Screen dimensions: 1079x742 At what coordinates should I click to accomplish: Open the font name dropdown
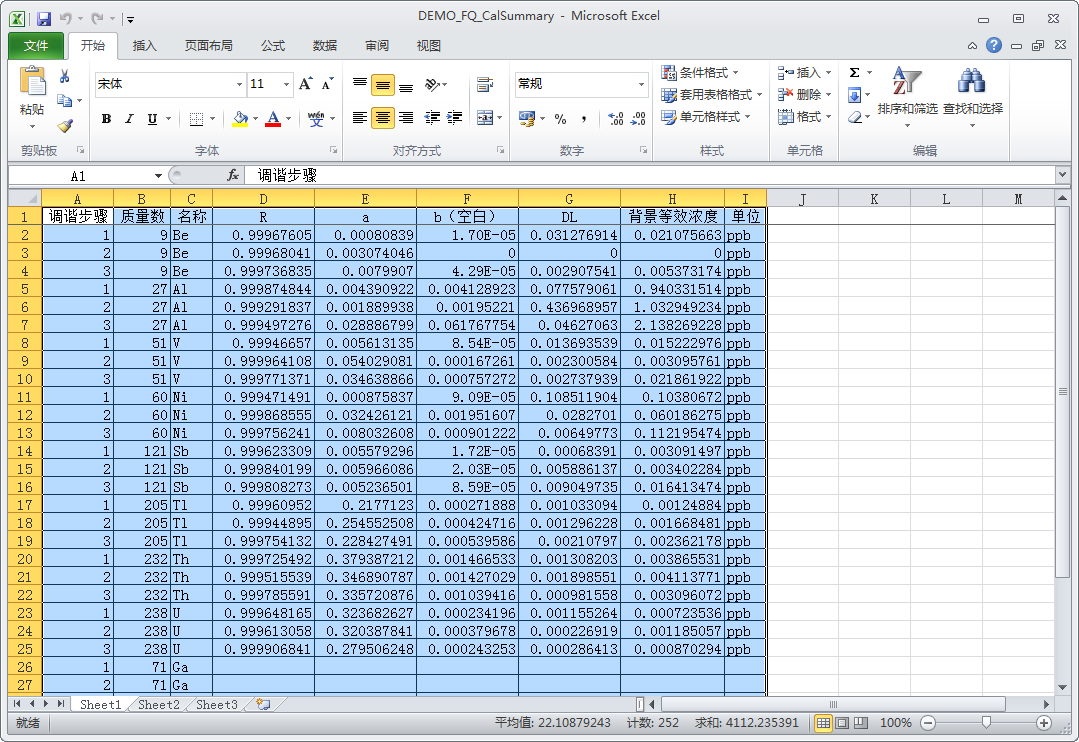click(x=239, y=84)
